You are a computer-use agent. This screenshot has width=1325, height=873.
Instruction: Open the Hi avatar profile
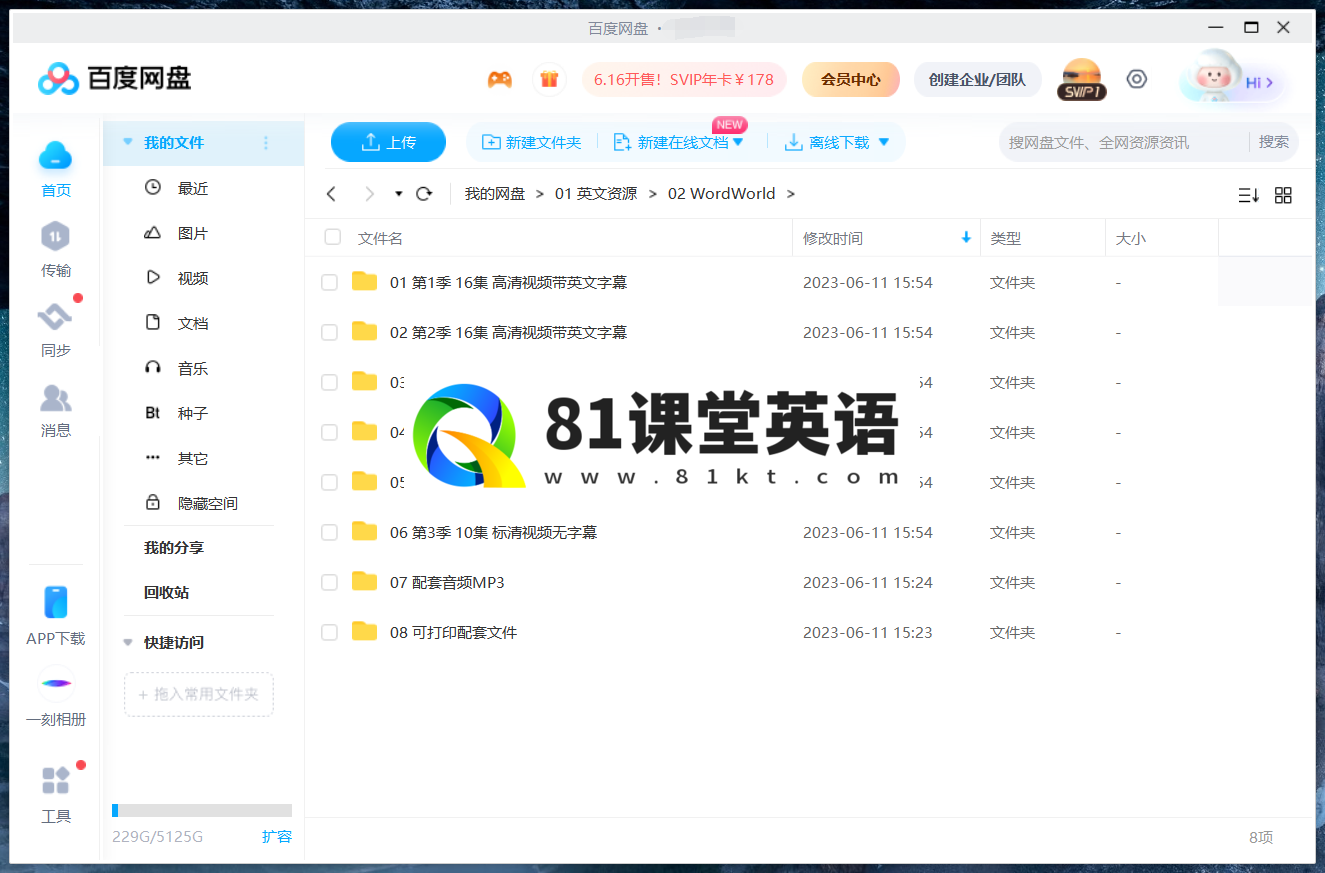click(x=1233, y=80)
